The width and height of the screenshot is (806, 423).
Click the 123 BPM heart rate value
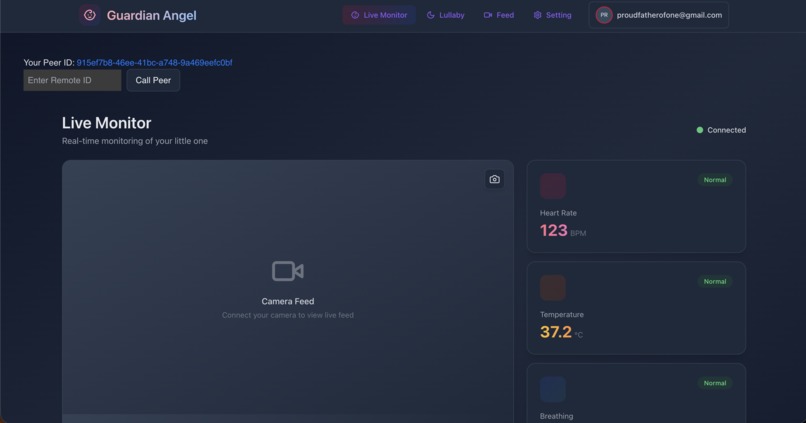coord(563,231)
